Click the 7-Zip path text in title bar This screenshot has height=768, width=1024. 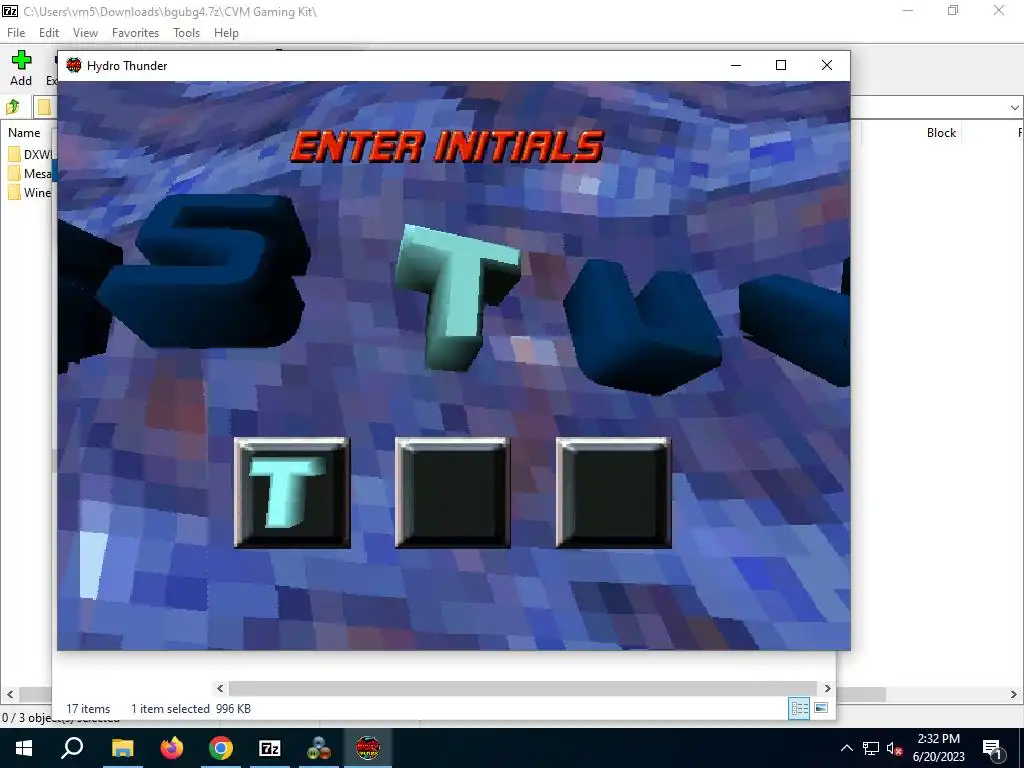pos(170,11)
